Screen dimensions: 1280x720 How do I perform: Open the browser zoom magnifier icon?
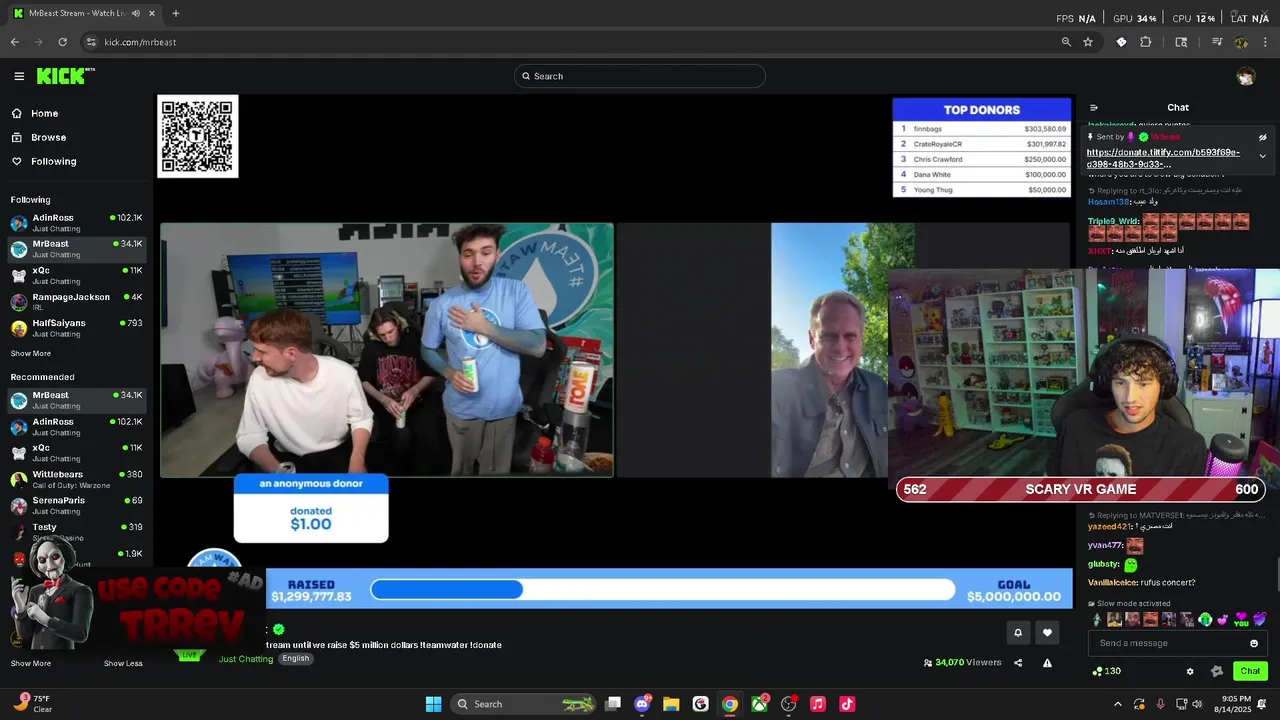(1066, 42)
